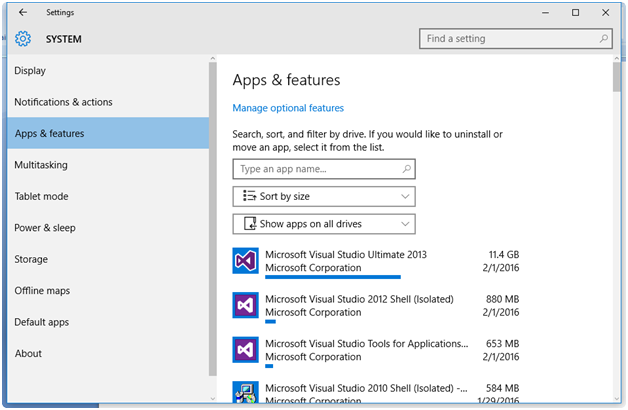
Task: Click the Visual Studio Tools for Applications icon
Action: pos(246,350)
